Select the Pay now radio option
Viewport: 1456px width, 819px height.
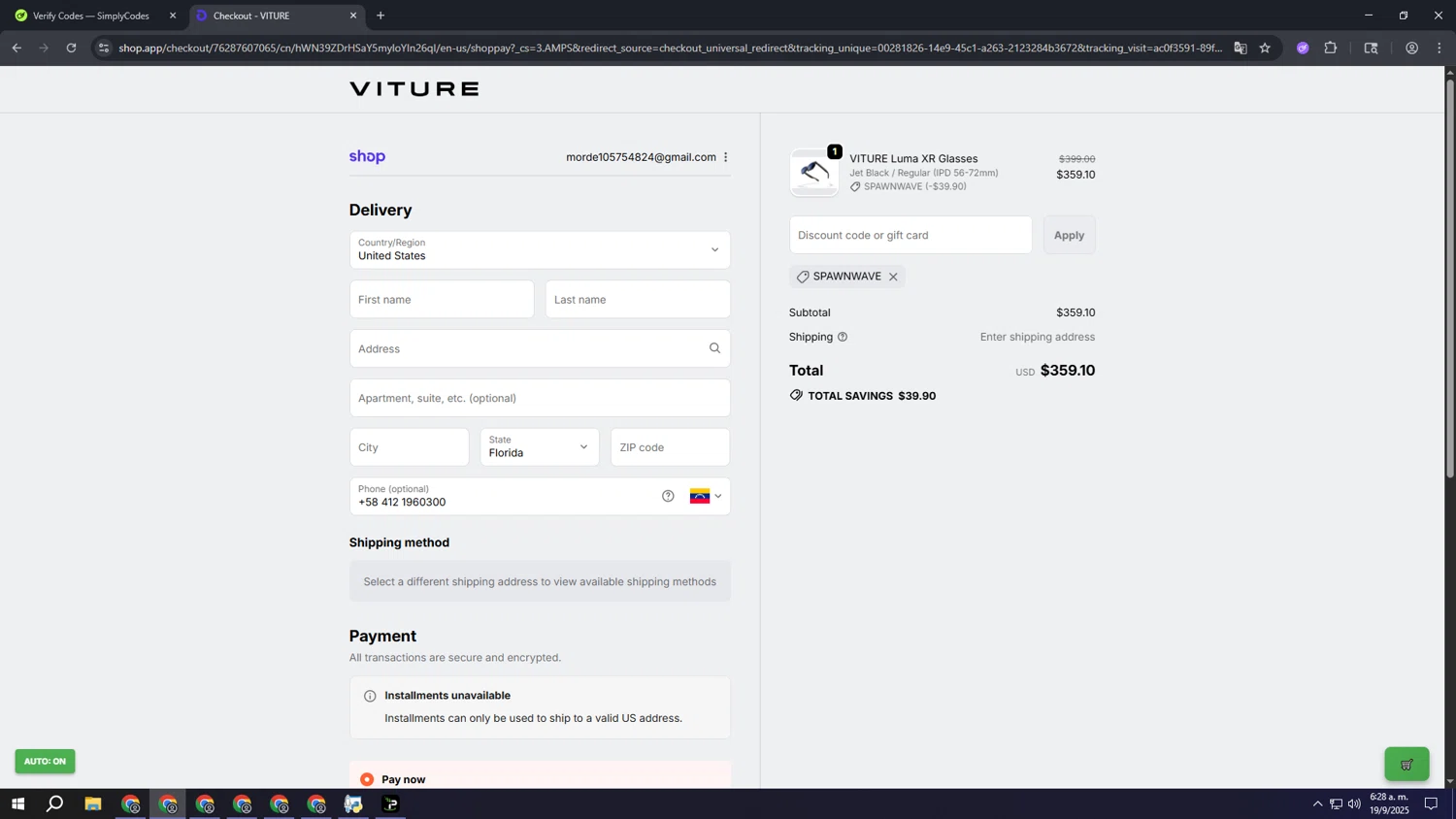[x=367, y=779]
